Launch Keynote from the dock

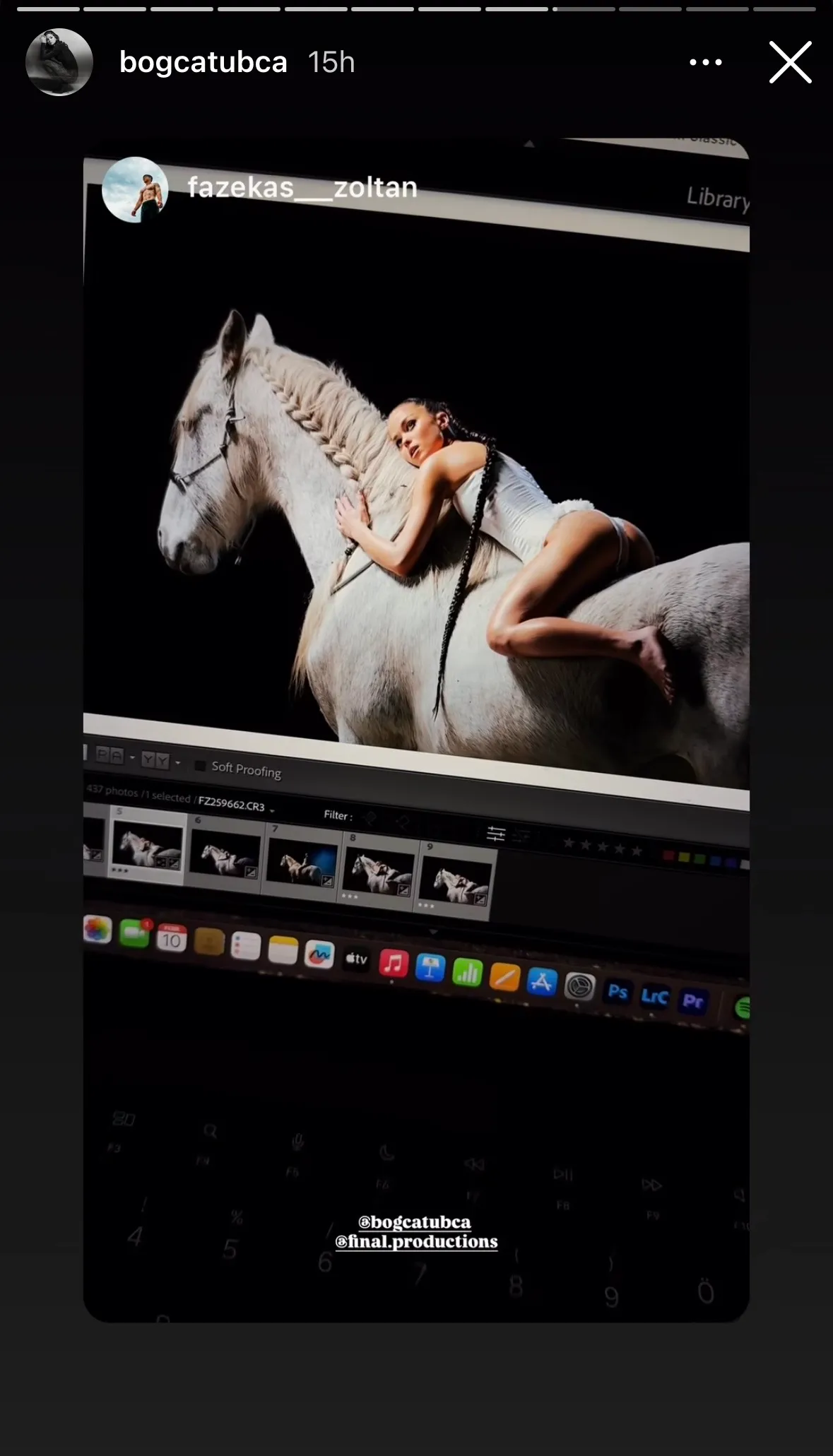coord(430,968)
